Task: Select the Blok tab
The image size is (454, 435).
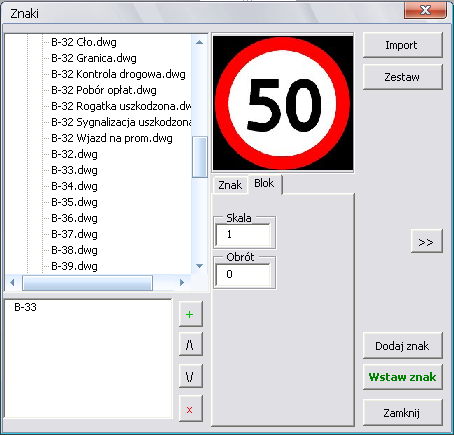Action: 265,183
